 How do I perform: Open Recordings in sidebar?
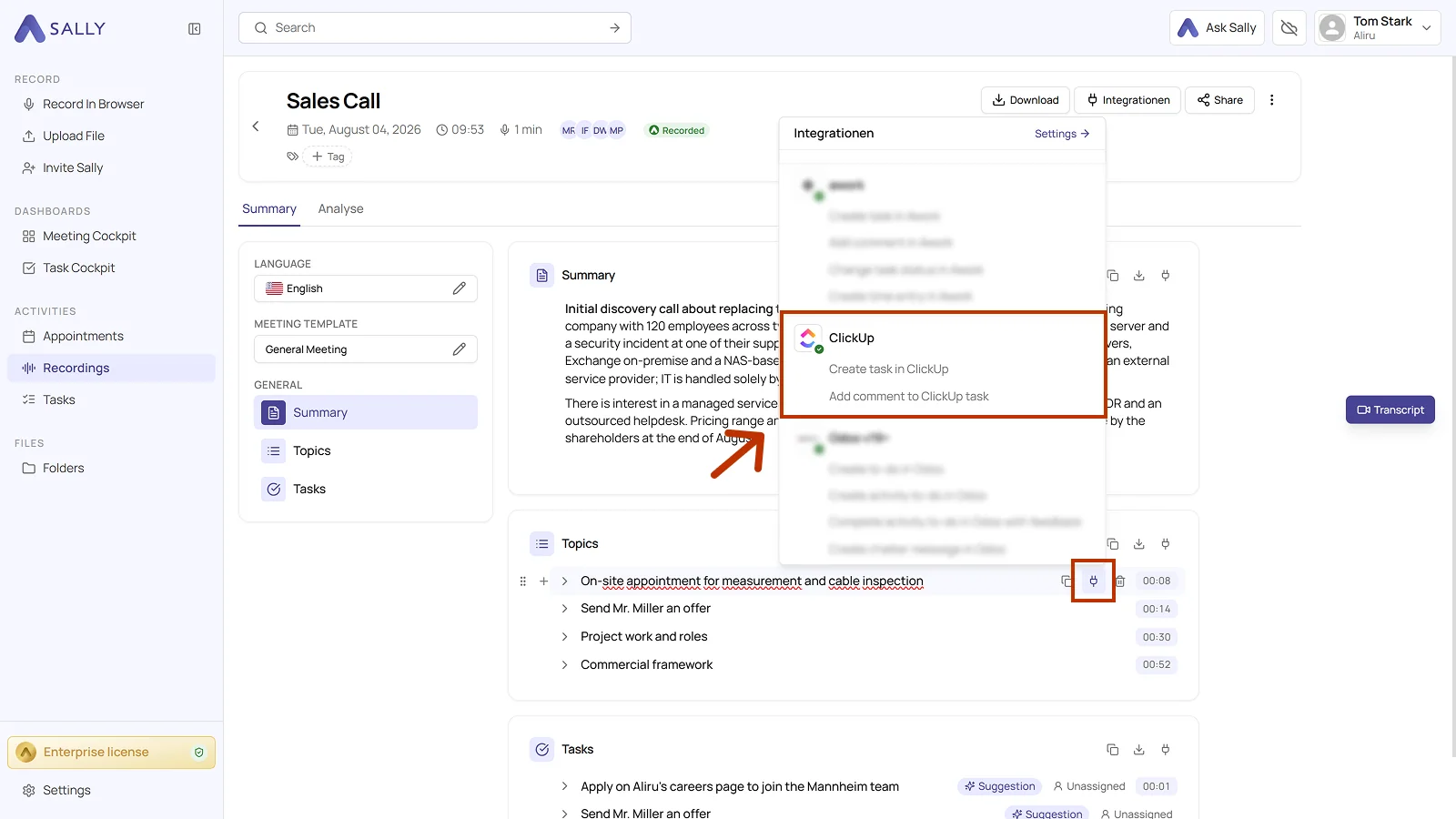pos(111,369)
